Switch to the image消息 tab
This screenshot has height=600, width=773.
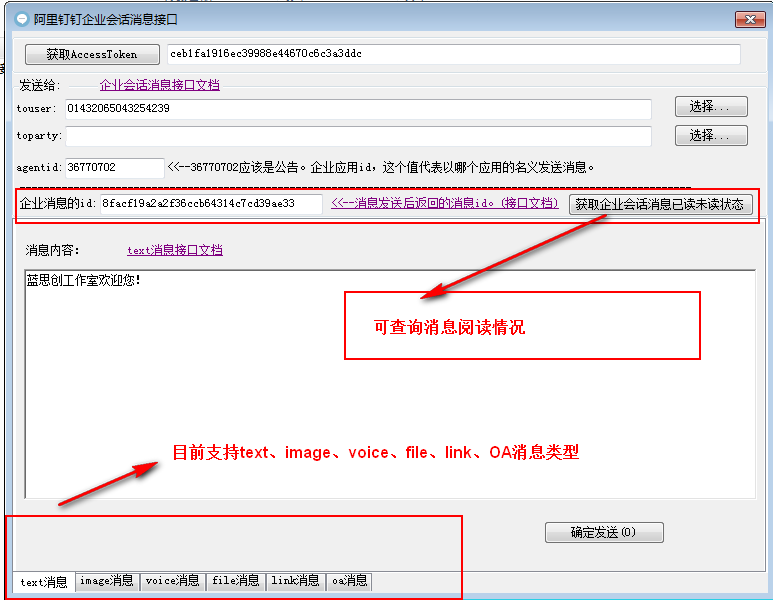[106, 581]
